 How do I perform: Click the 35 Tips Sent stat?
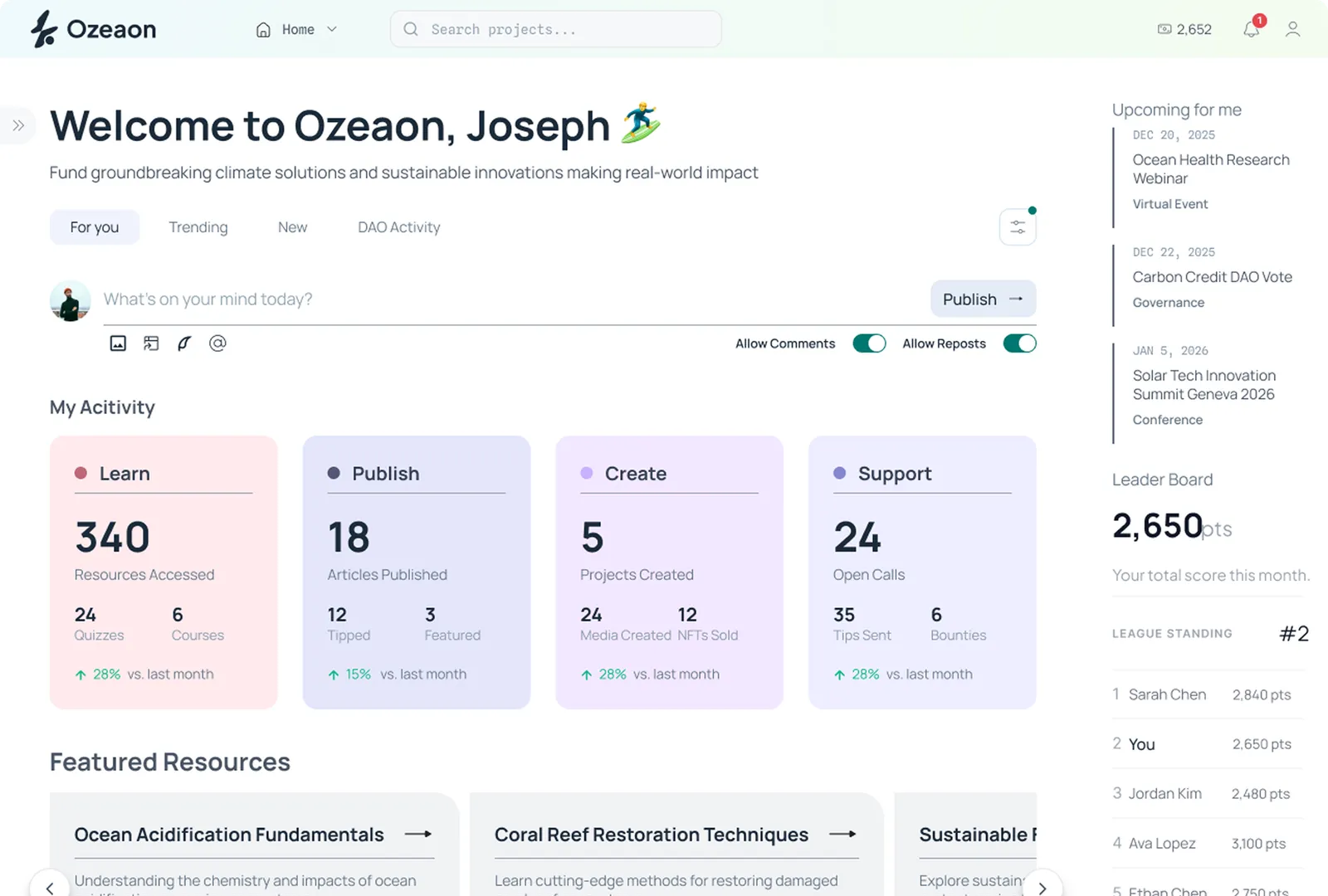coord(862,624)
